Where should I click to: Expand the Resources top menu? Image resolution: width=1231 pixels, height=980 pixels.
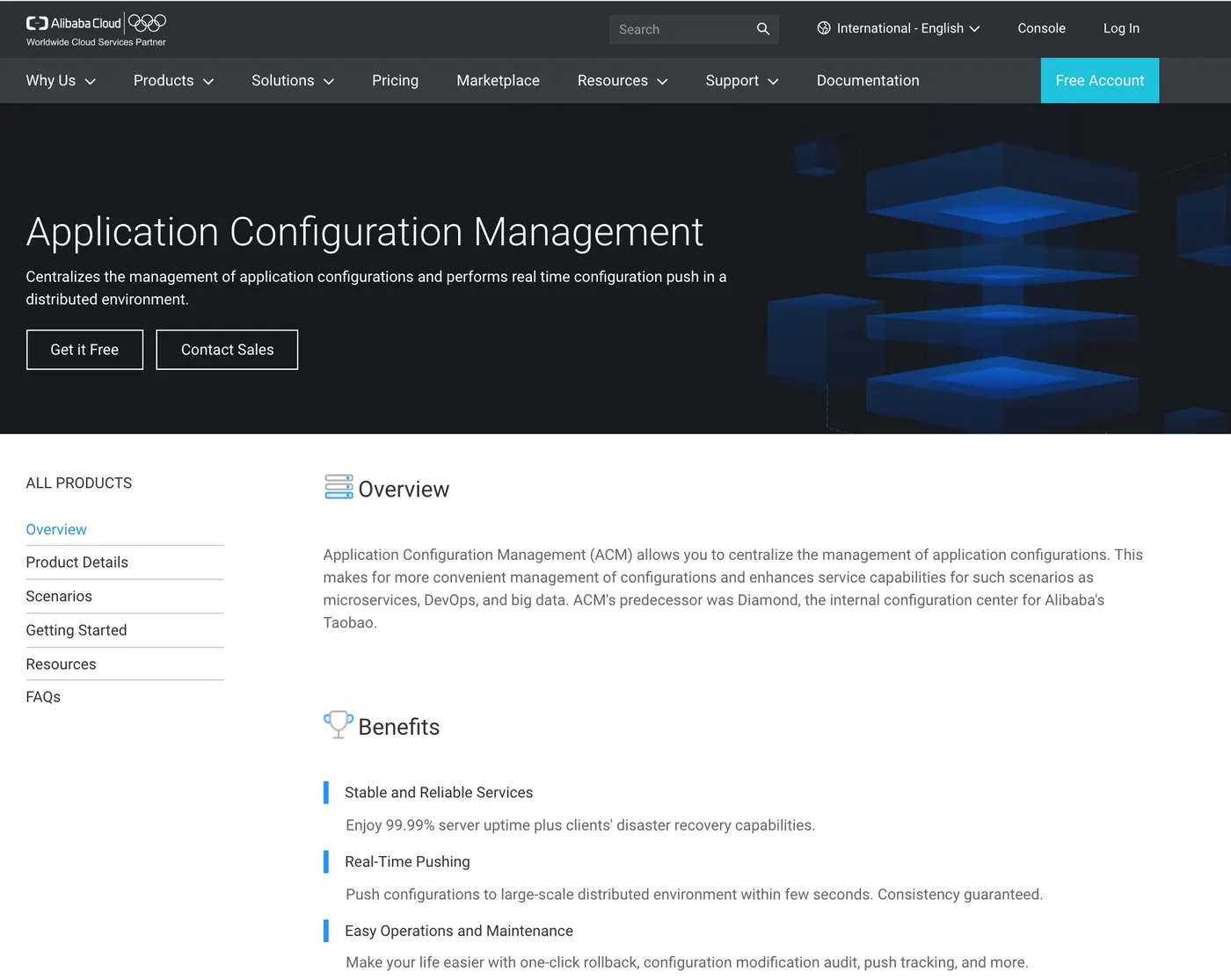623,81
